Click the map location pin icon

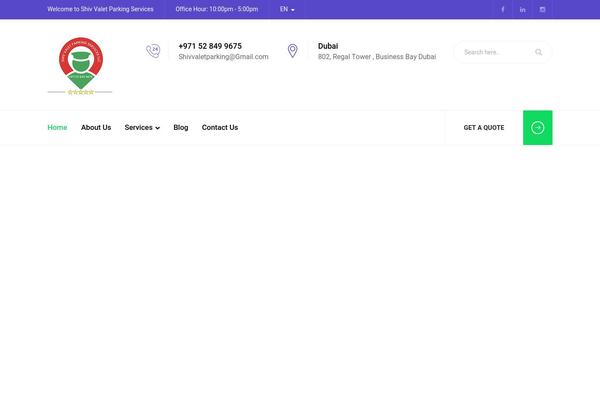(292, 51)
